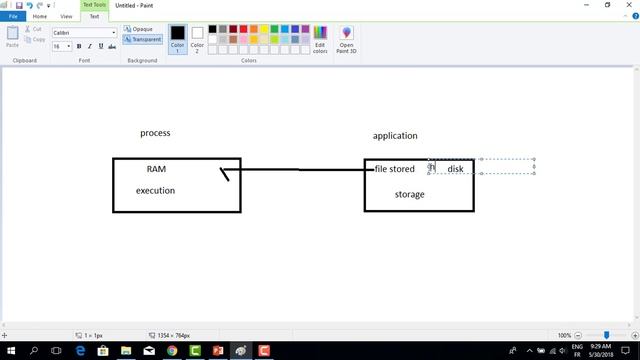Toggle Bold formatting

(x=79, y=47)
